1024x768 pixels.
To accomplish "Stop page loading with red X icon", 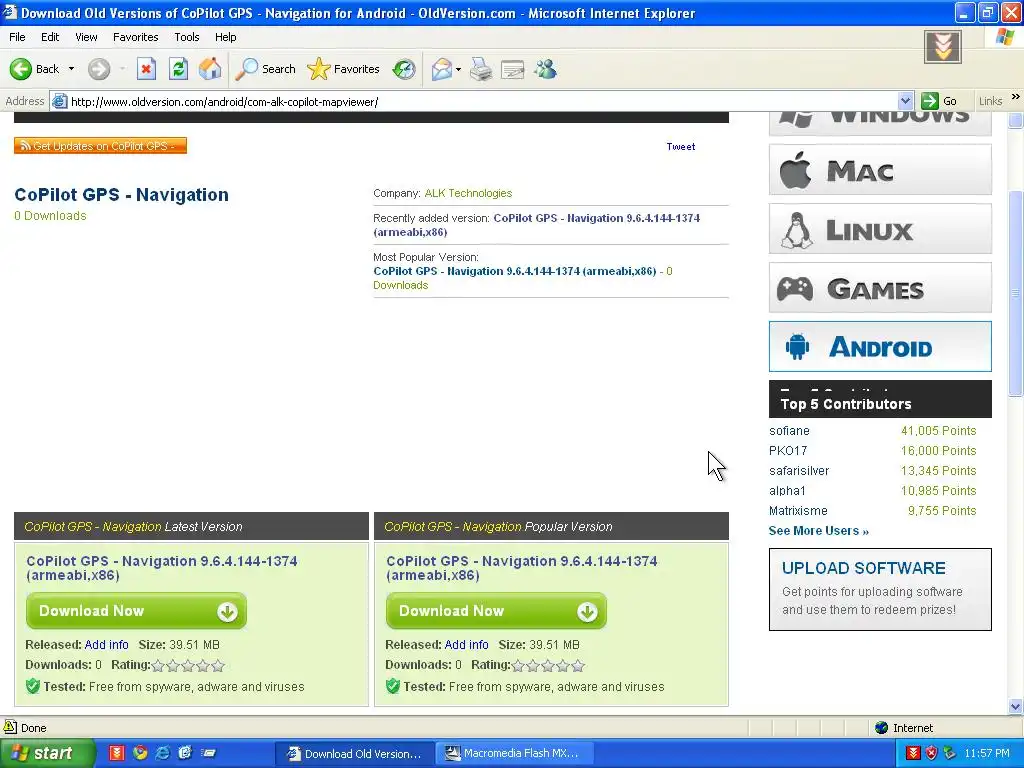I will [146, 69].
